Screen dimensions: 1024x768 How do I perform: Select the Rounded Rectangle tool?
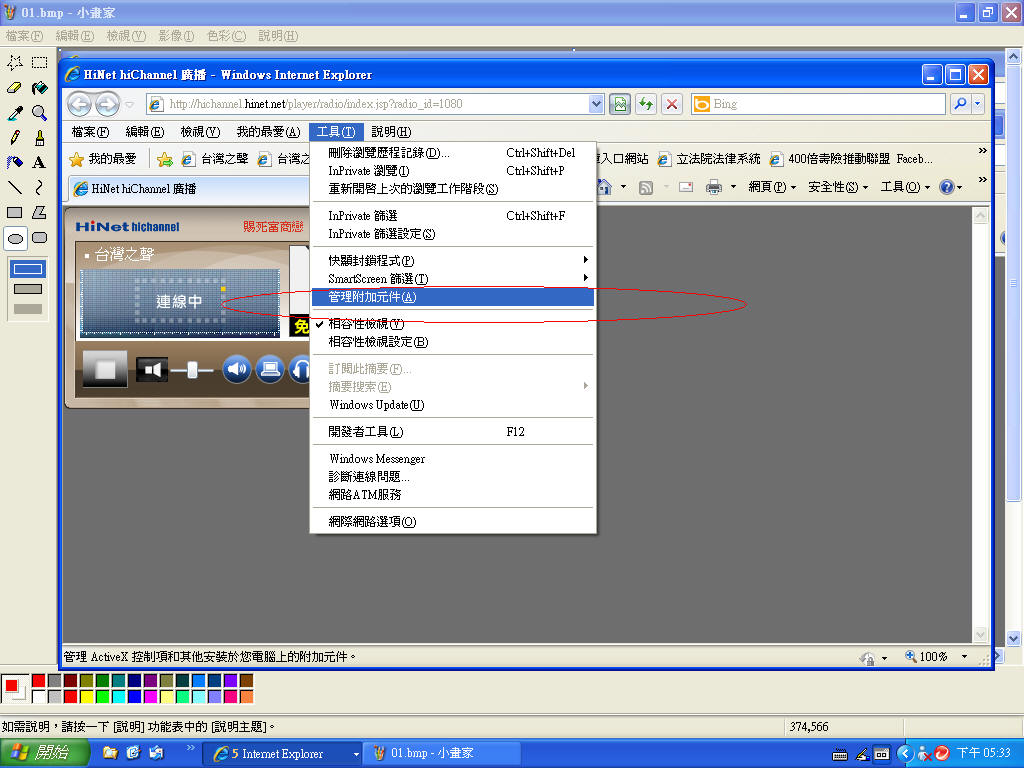[x=40, y=238]
